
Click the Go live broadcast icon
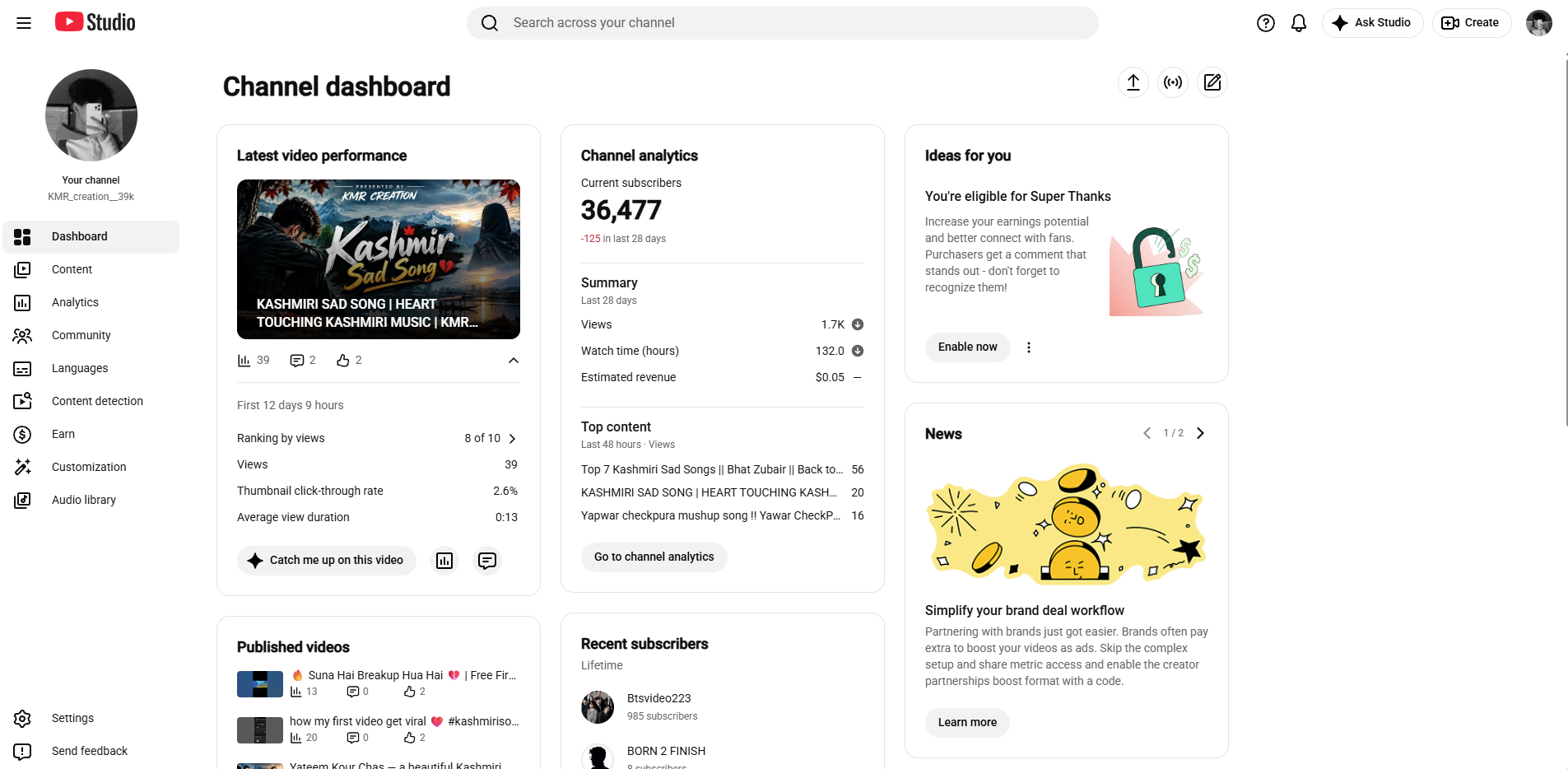(x=1173, y=82)
